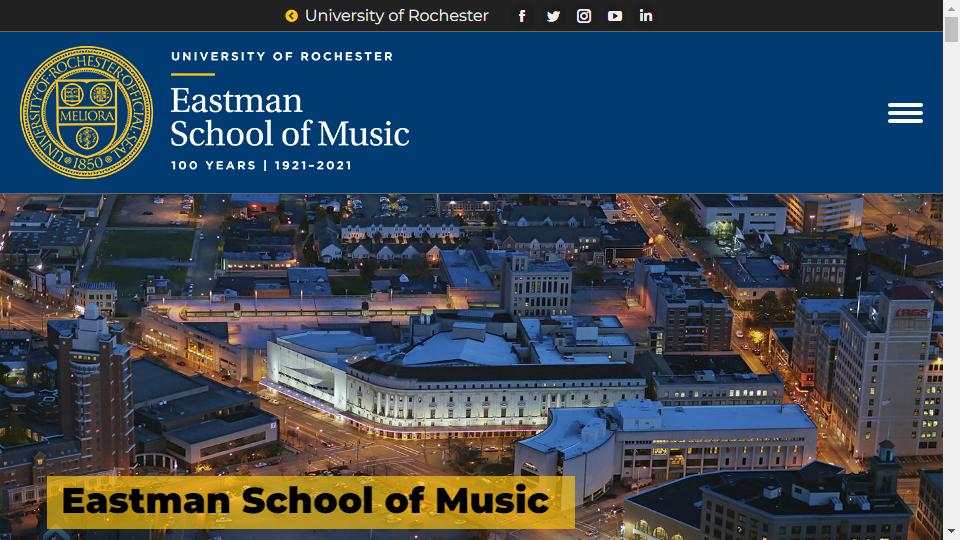Click the University of Rochester Meliora seal
The image size is (960, 540).
(x=86, y=113)
